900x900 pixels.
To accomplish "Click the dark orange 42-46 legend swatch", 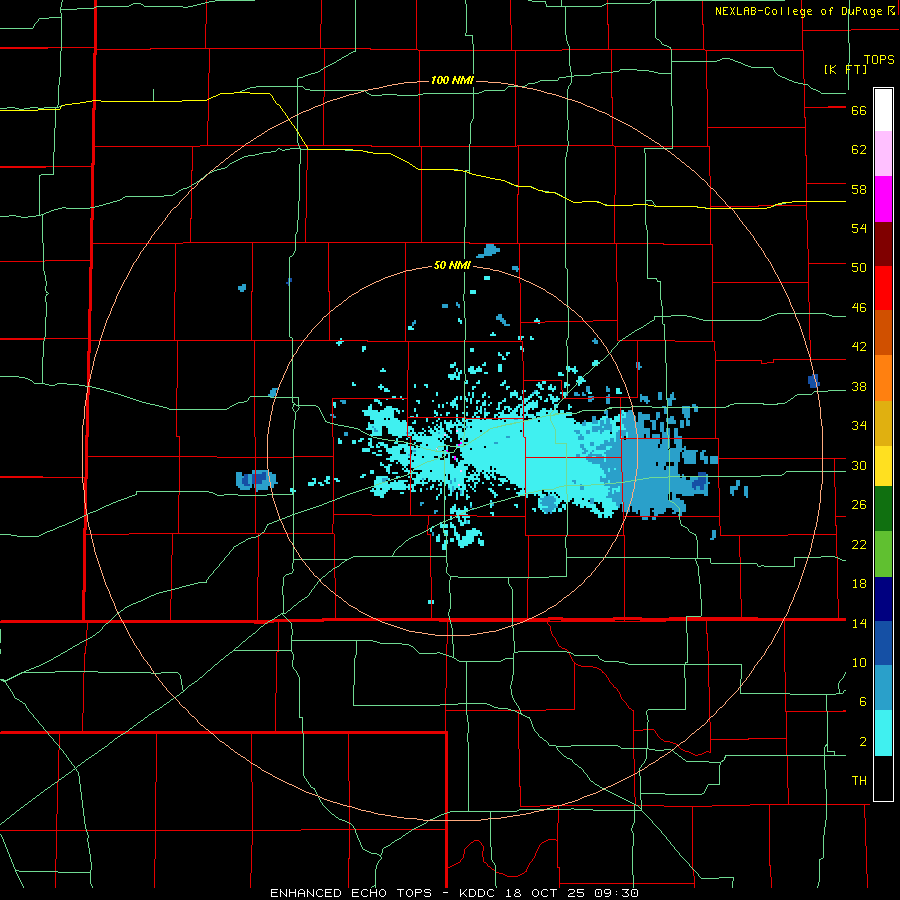I will coord(883,333).
